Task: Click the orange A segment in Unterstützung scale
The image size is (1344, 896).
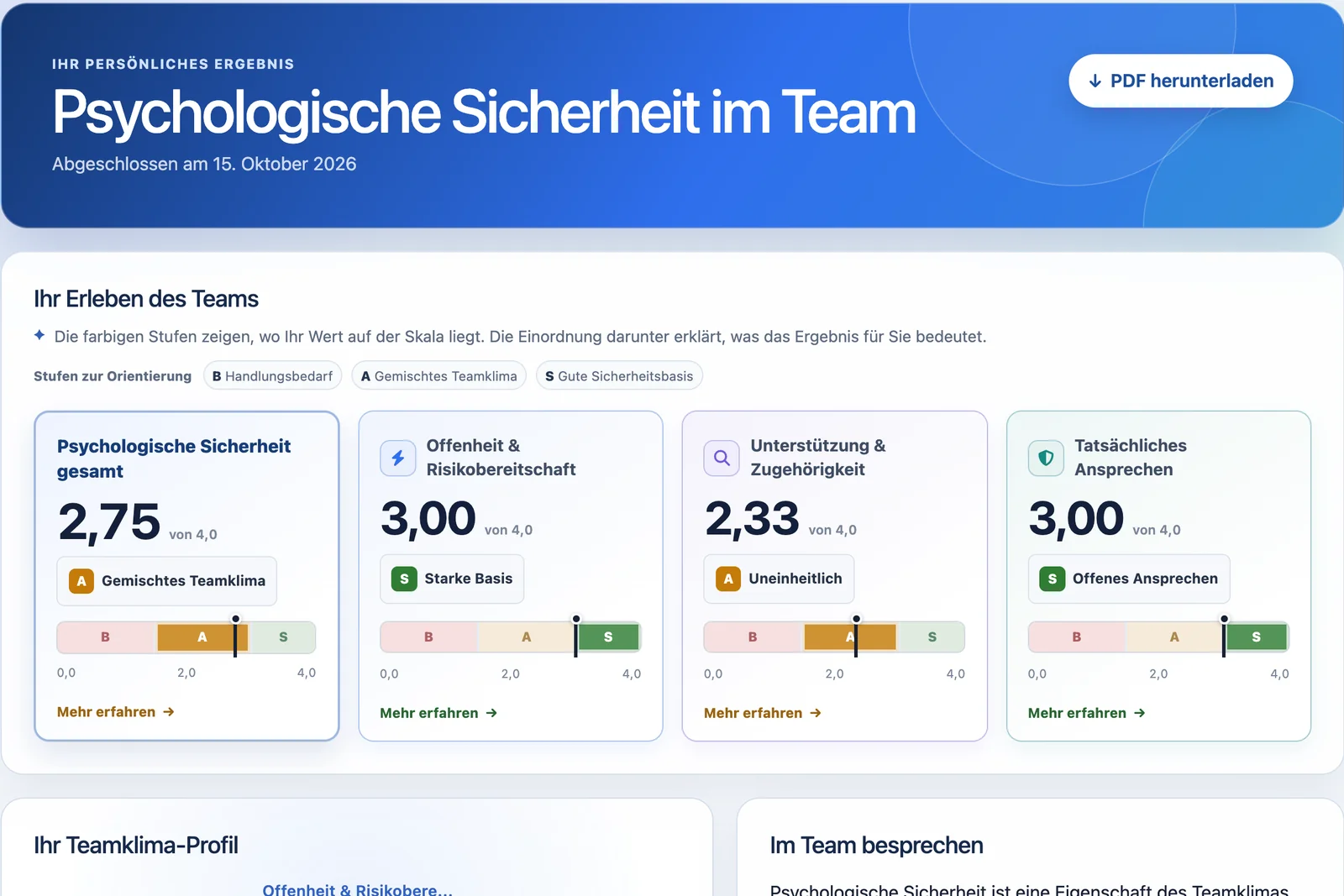Action: (x=850, y=637)
